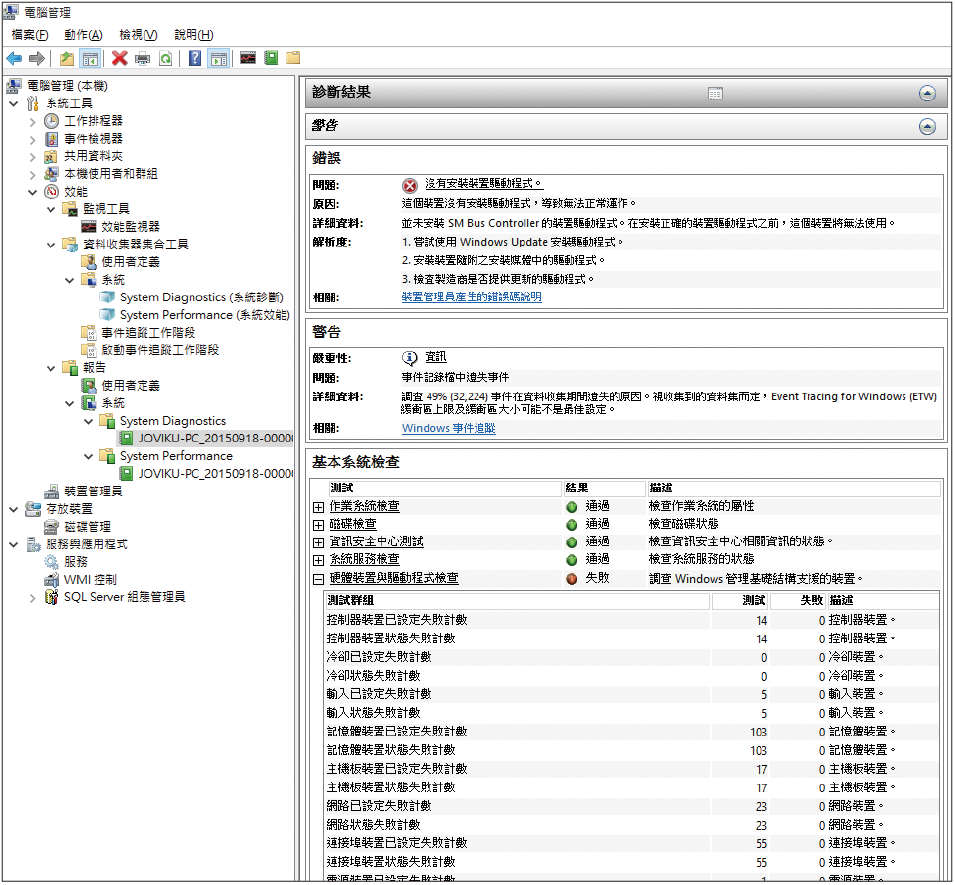Select WMI 控制 in the tree
The image size is (955, 885).
pos(90,579)
